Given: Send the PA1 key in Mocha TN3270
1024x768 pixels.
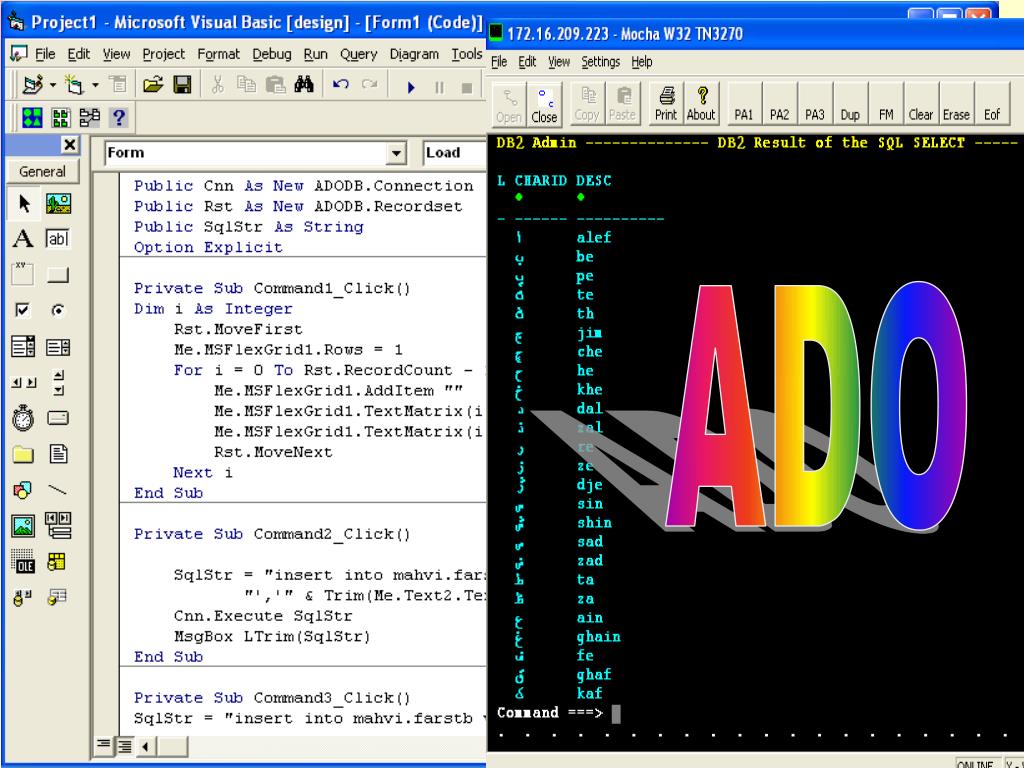Looking at the screenshot, I should point(744,104).
